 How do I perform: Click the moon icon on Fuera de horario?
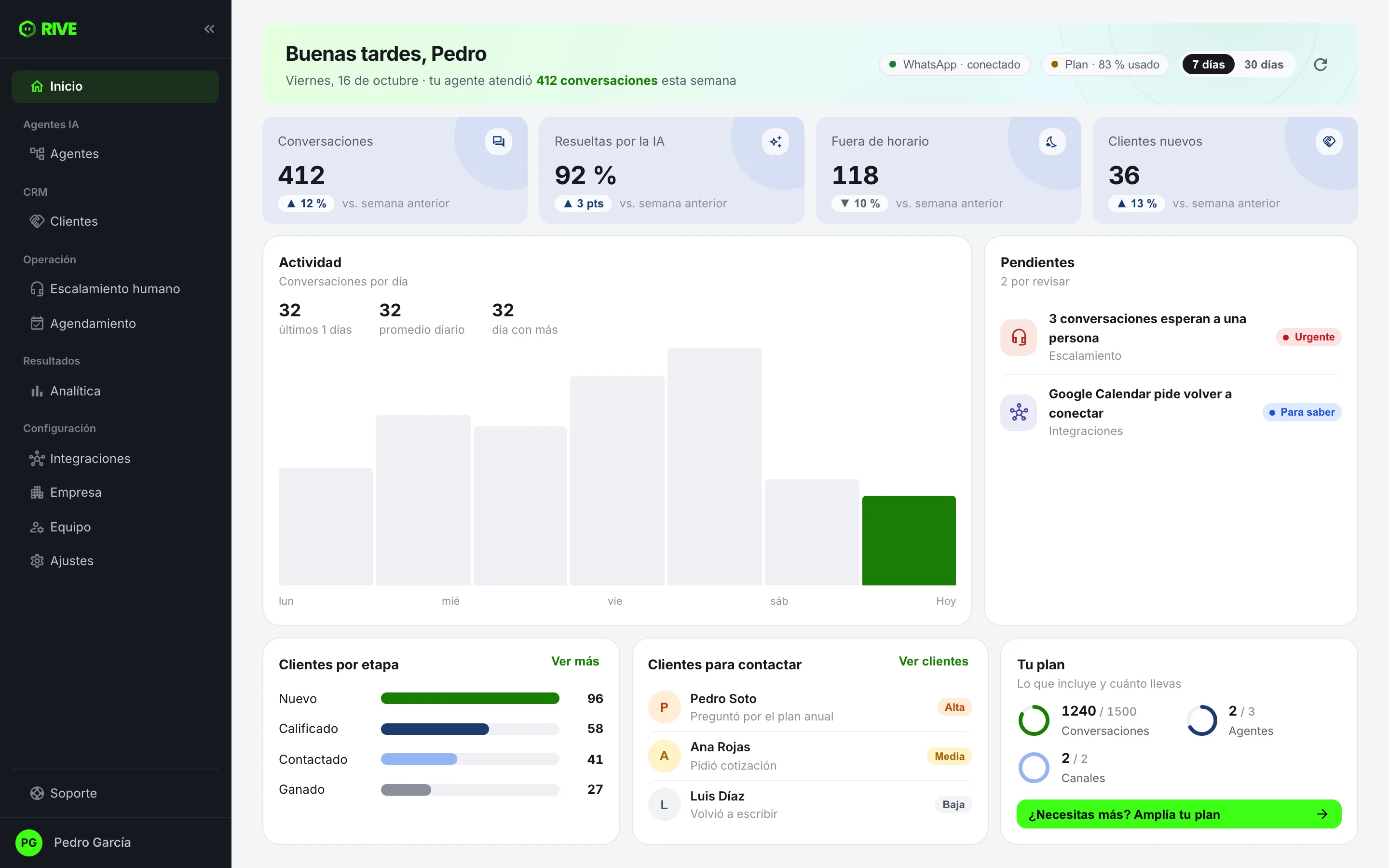click(1051, 141)
